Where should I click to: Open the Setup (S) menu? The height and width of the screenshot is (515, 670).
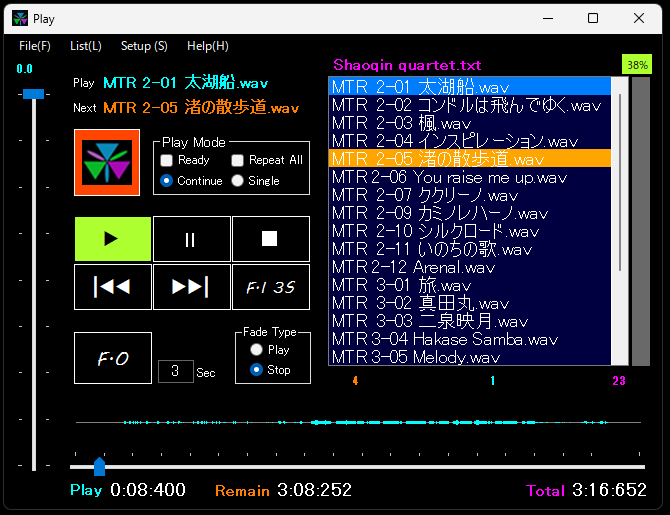(144, 46)
